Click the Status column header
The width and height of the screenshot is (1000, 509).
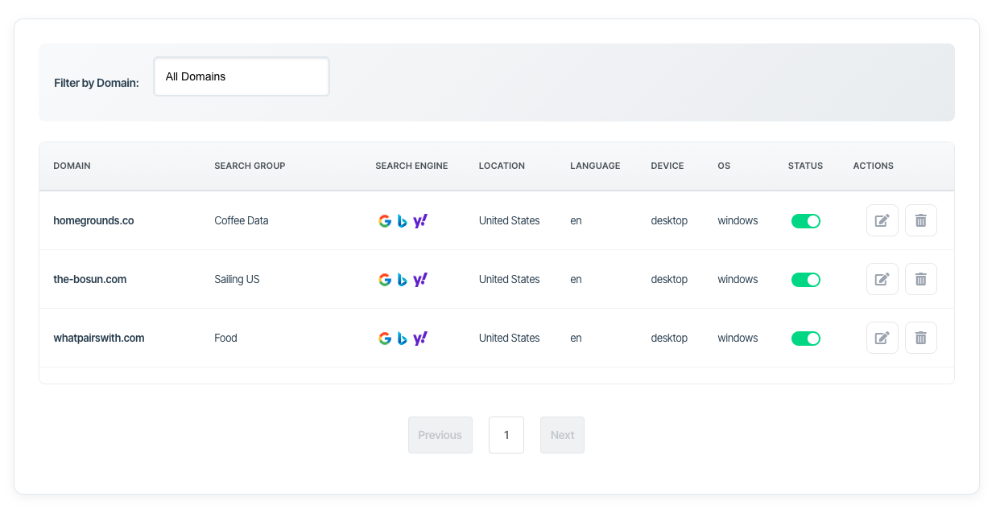(x=805, y=166)
